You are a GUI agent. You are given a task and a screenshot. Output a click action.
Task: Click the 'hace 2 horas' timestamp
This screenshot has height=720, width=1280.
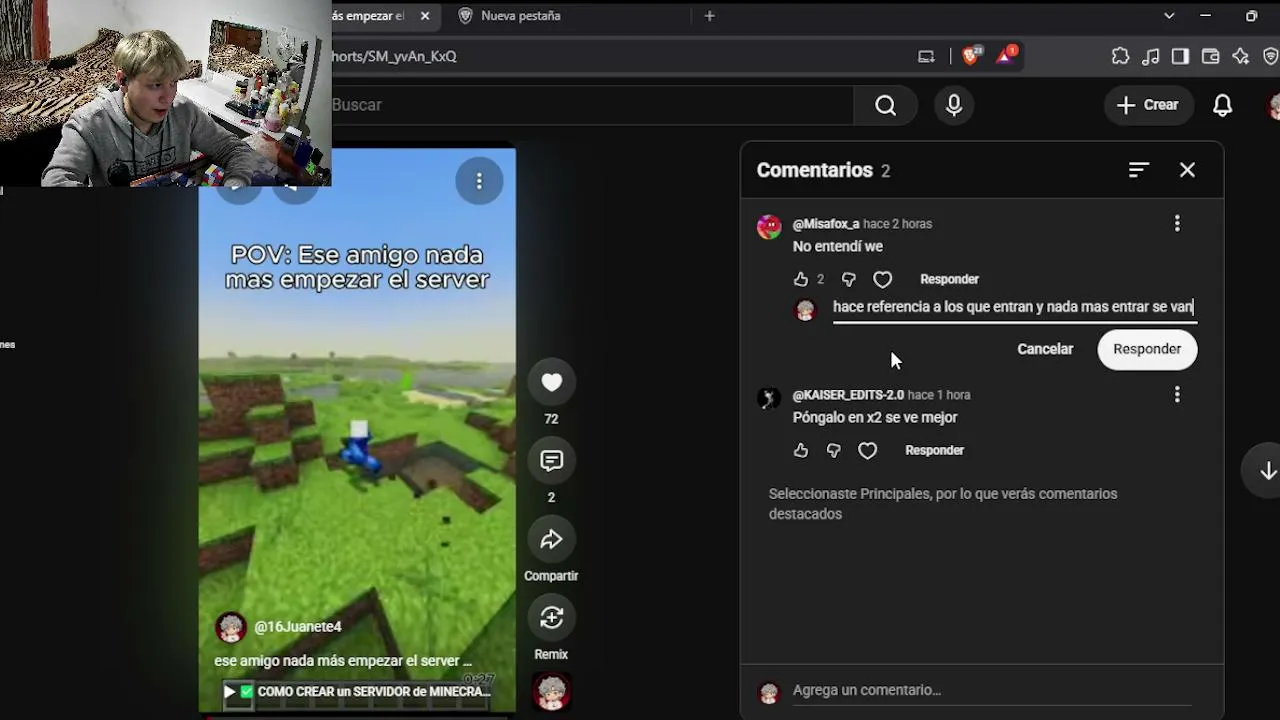coord(897,224)
